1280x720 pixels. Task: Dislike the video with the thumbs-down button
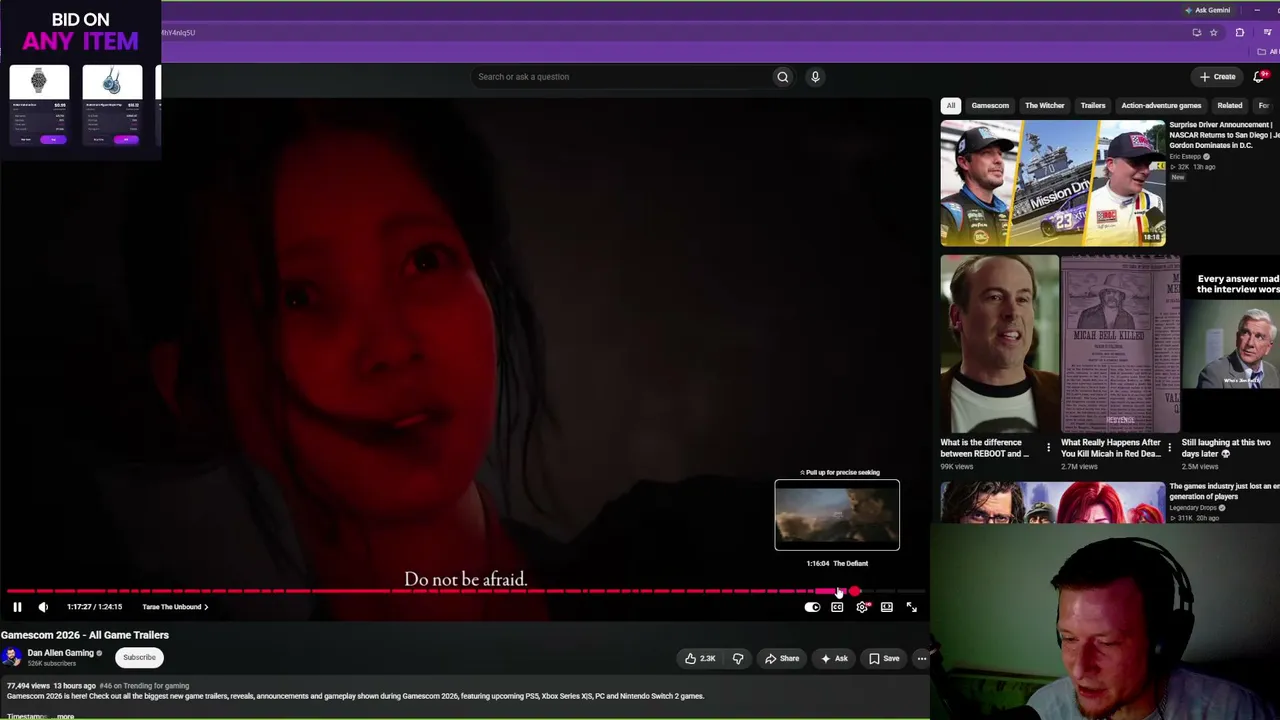pyautogui.click(x=738, y=658)
